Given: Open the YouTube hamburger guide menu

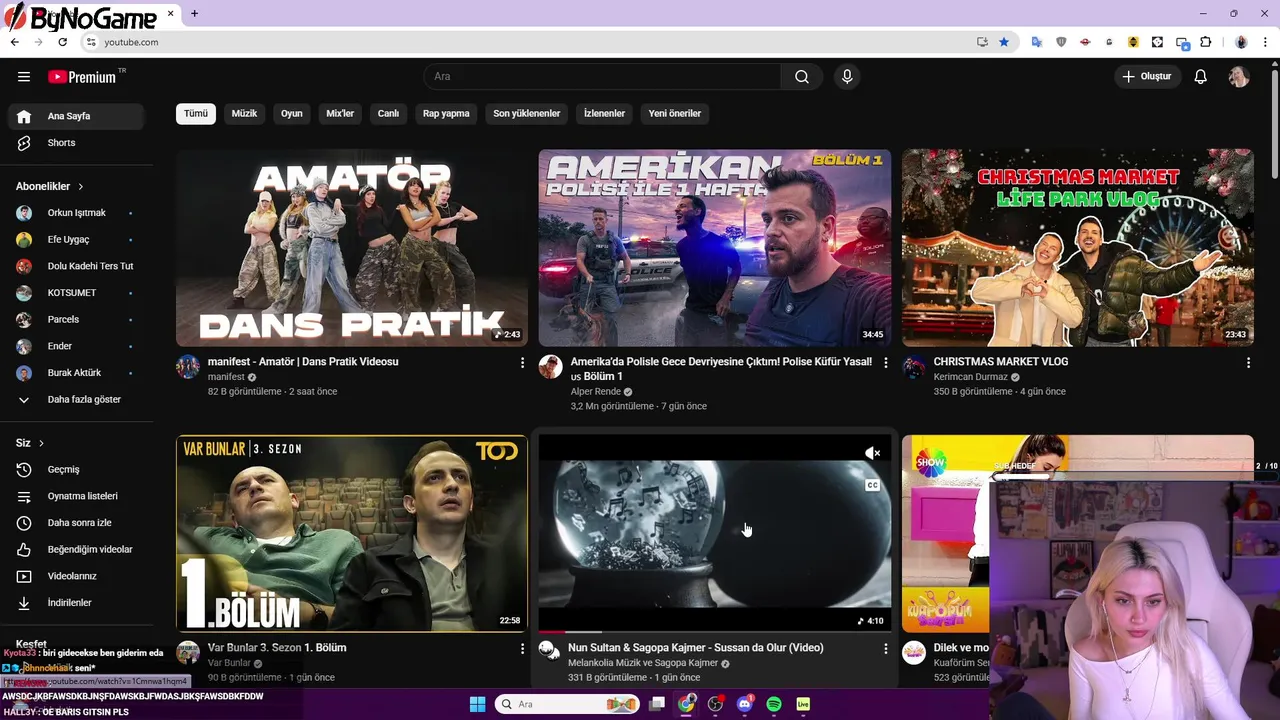Looking at the screenshot, I should (24, 77).
